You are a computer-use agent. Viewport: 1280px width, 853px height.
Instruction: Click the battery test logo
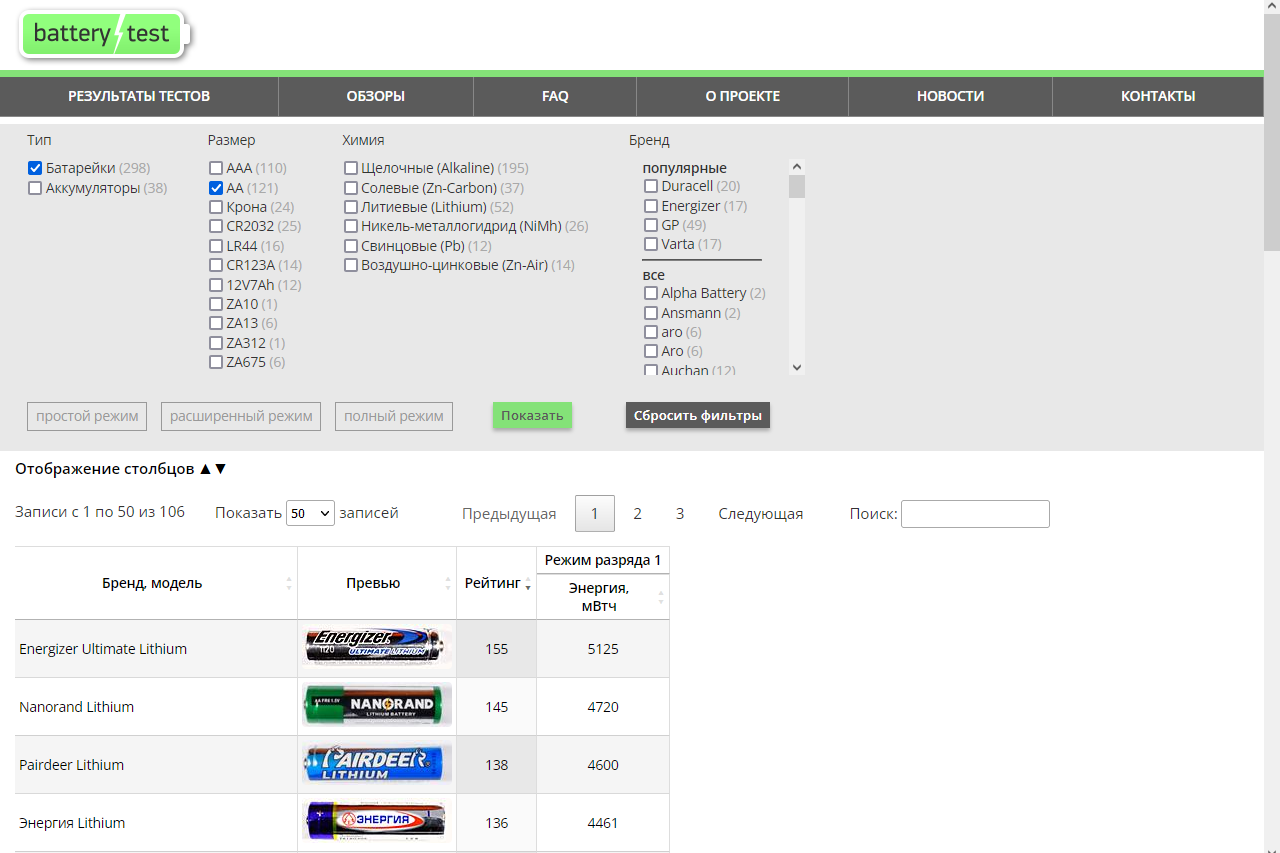[104, 35]
